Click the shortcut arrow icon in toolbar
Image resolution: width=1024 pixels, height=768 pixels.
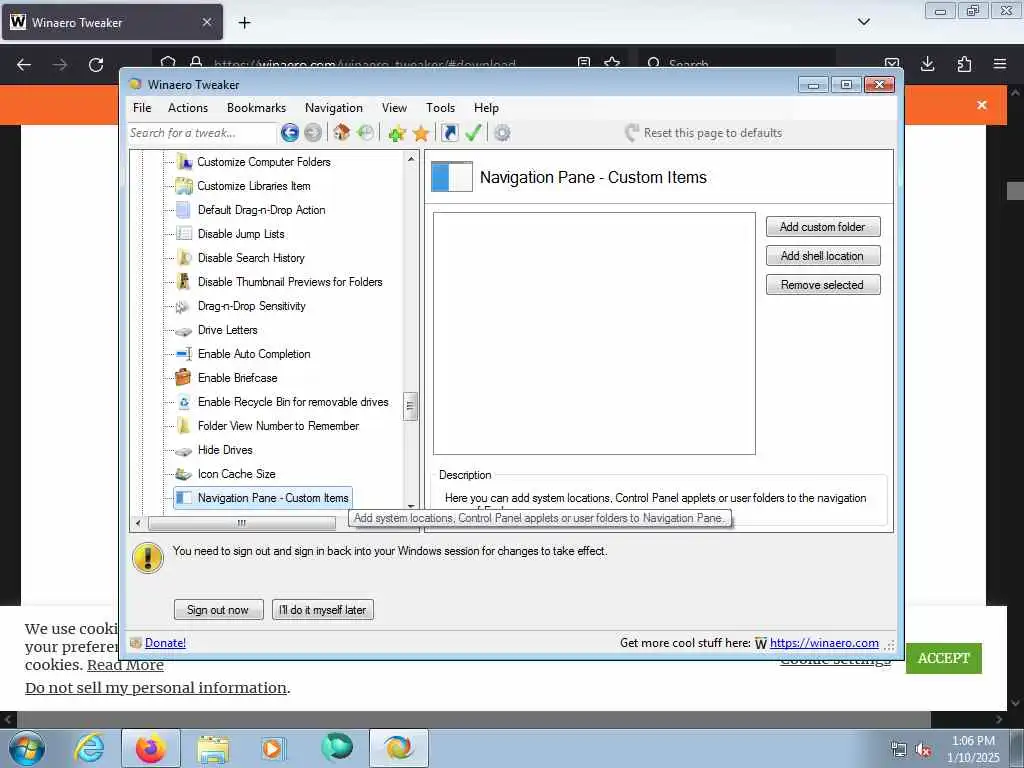(450, 133)
